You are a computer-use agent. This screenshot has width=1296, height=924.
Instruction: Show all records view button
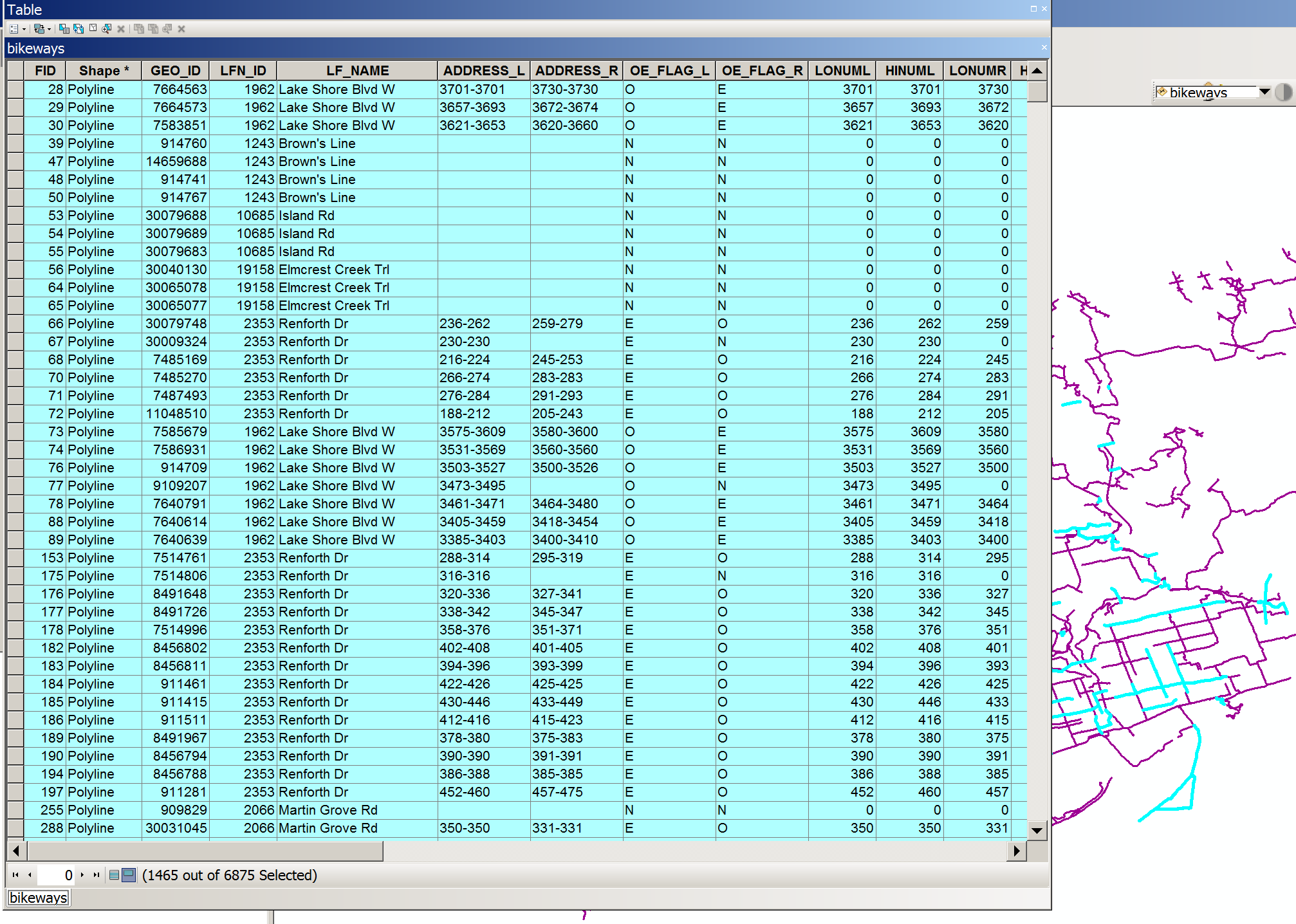tap(114, 875)
